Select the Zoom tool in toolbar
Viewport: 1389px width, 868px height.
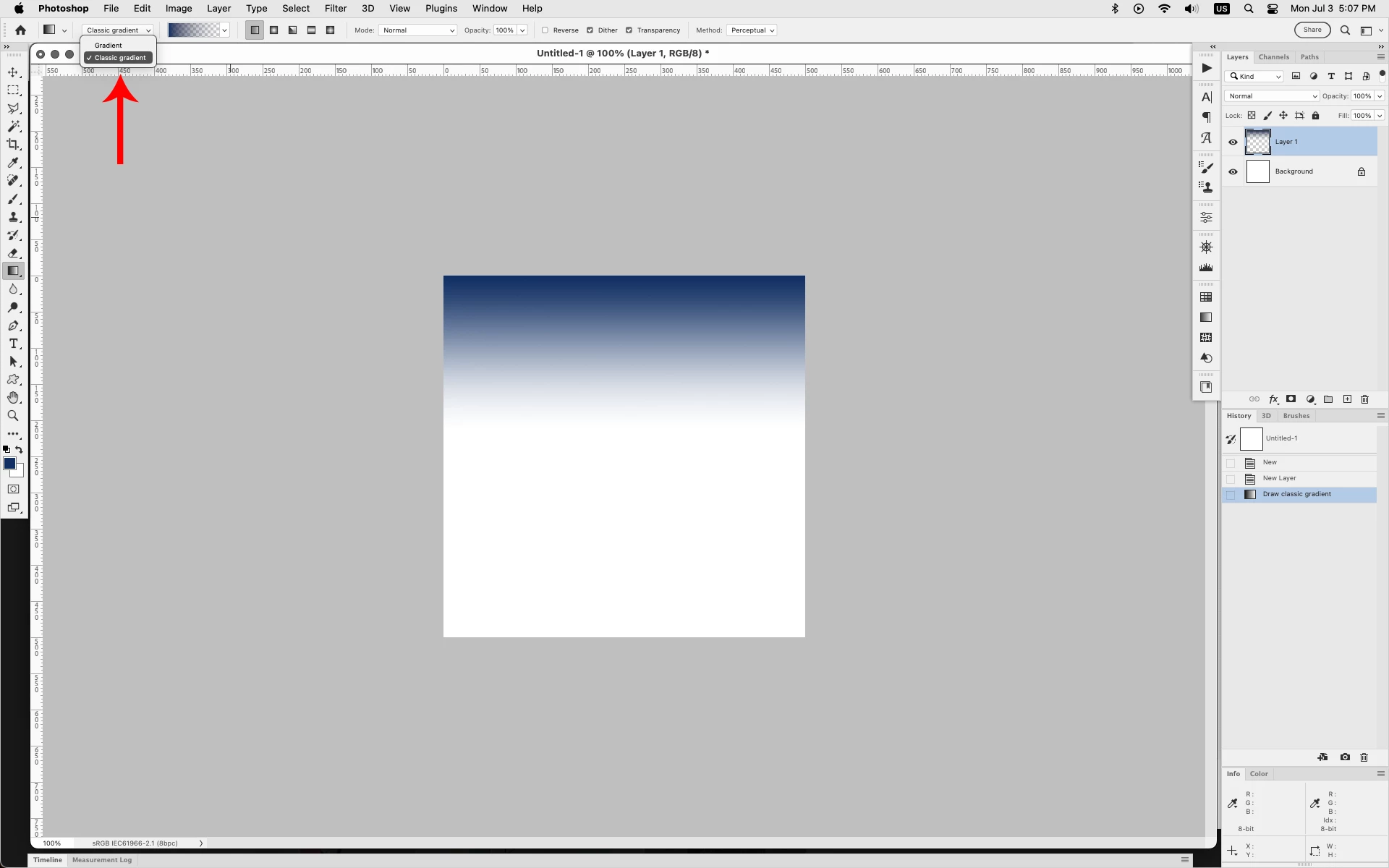(13, 416)
